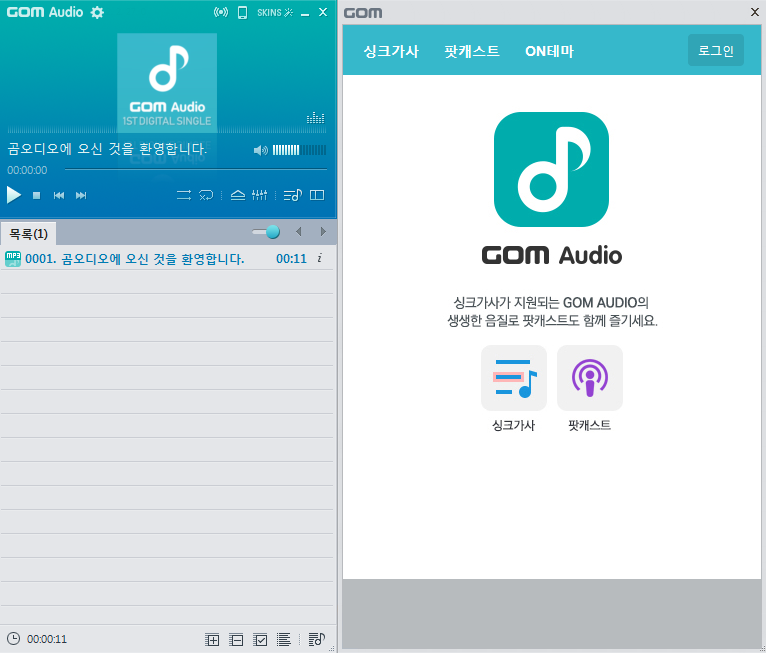
Task: Click the eject open-file icon
Action: tap(238, 195)
